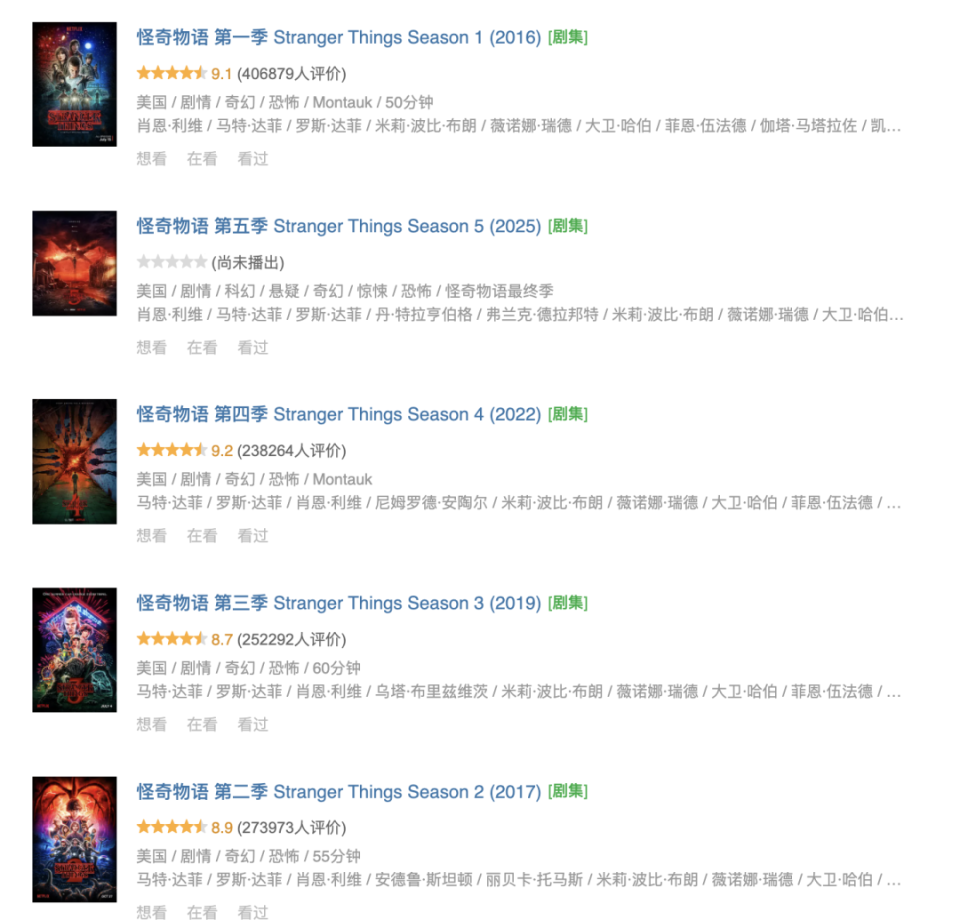Open Stranger Things Season 2 poster thumbnail
This screenshot has width=960, height=920.
pyautogui.click(x=75, y=839)
